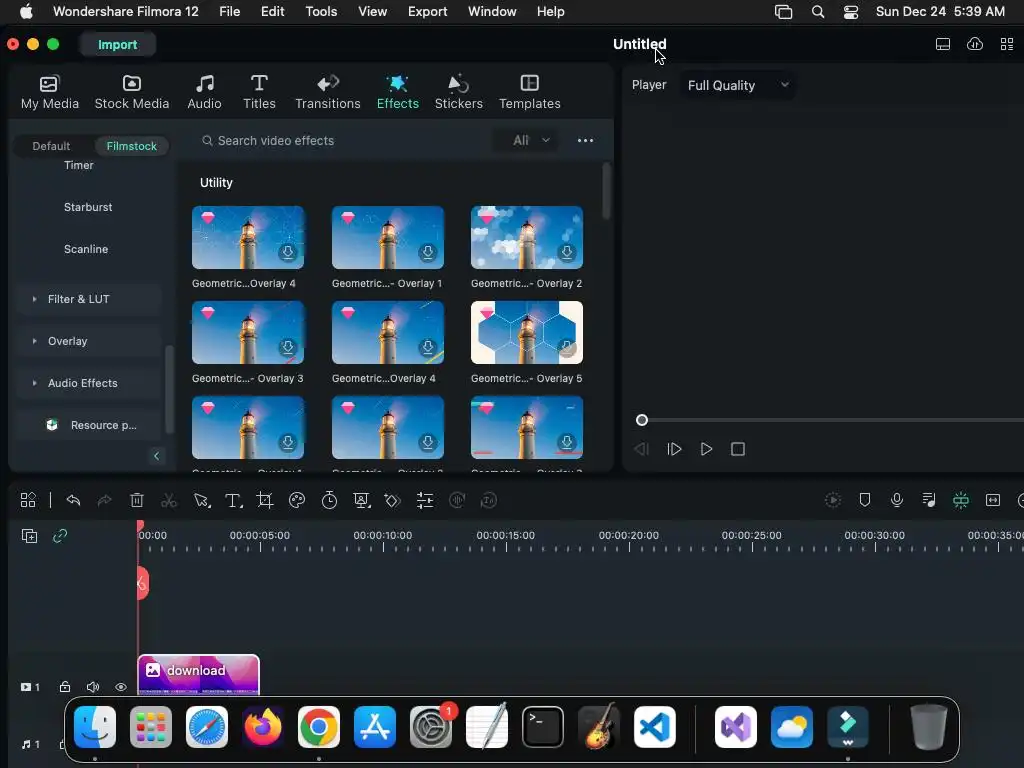
Task: Open the adjust sliders tool
Action: point(425,500)
